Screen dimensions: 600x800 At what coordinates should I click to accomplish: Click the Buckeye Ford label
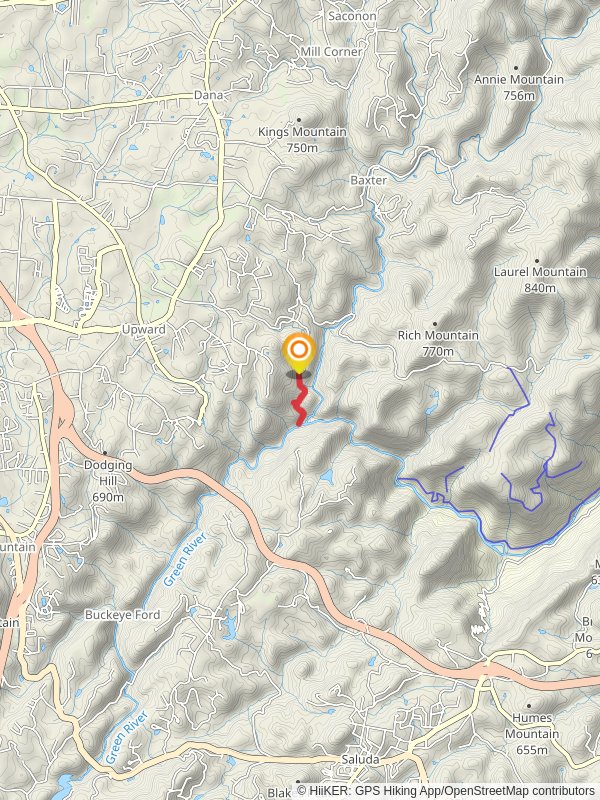[x=122, y=615]
